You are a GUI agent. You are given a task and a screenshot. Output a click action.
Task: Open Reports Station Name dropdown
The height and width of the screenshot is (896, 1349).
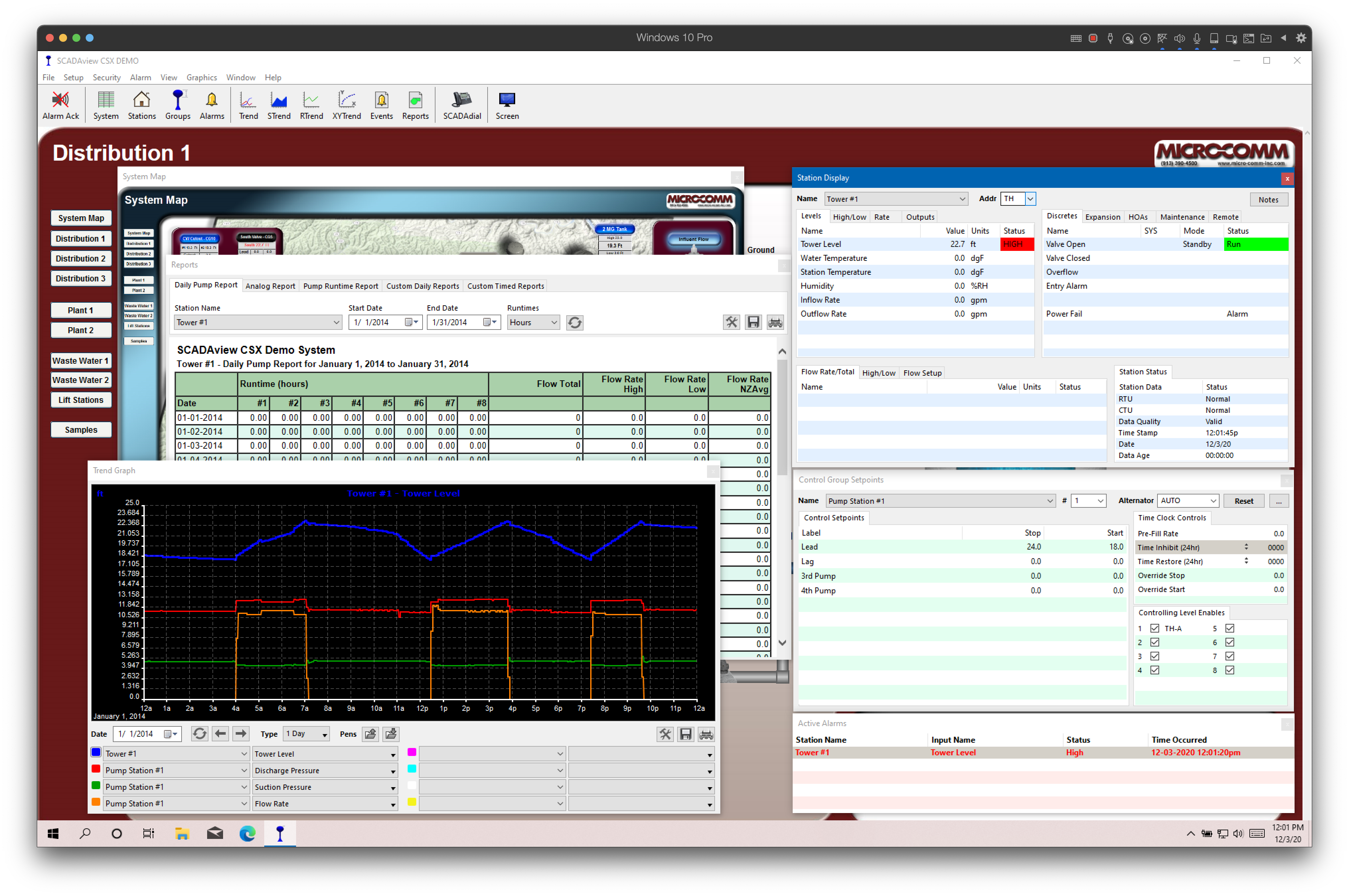point(257,322)
